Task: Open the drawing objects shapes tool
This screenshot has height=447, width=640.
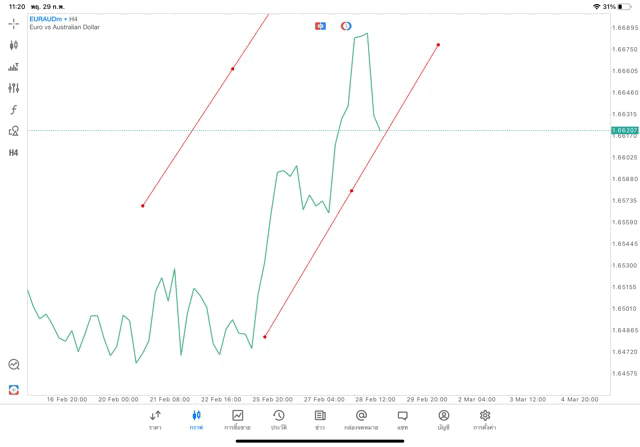Action: pos(14,131)
